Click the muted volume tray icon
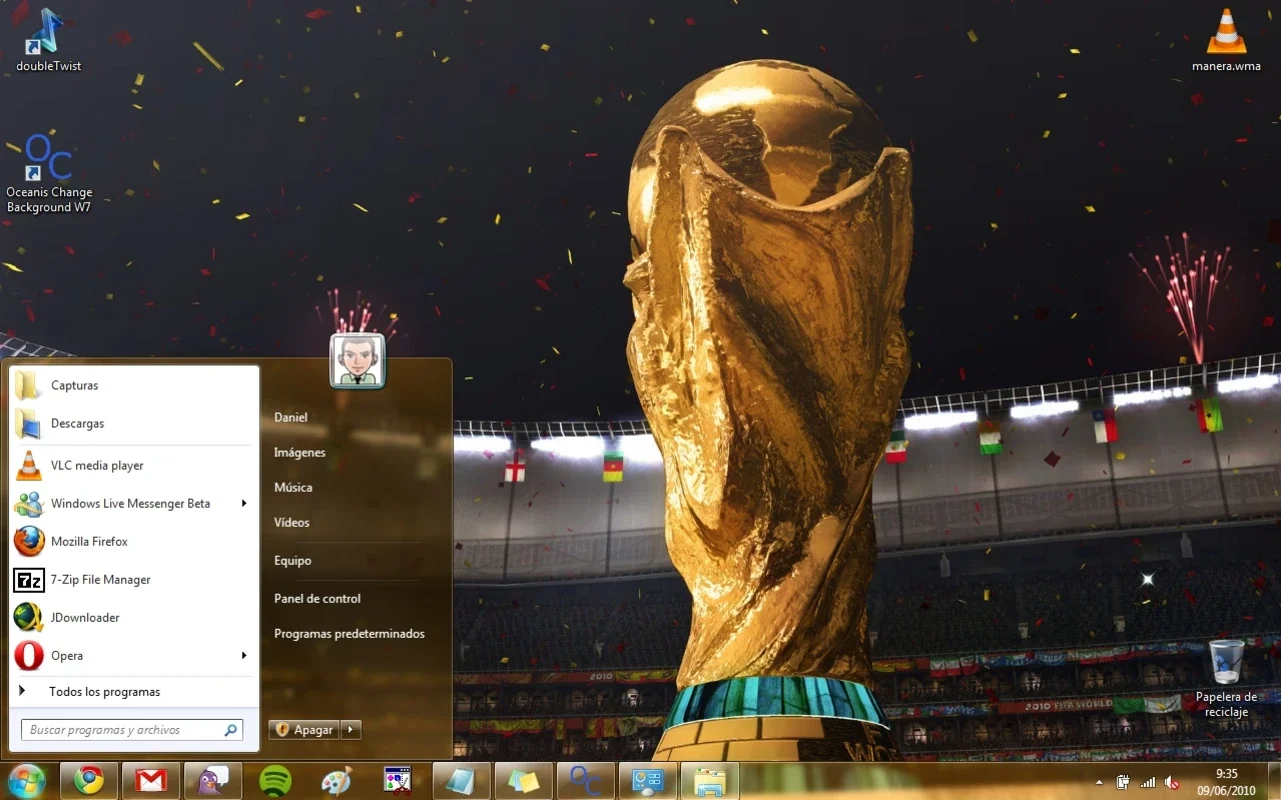This screenshot has width=1281, height=800. (x=1171, y=782)
